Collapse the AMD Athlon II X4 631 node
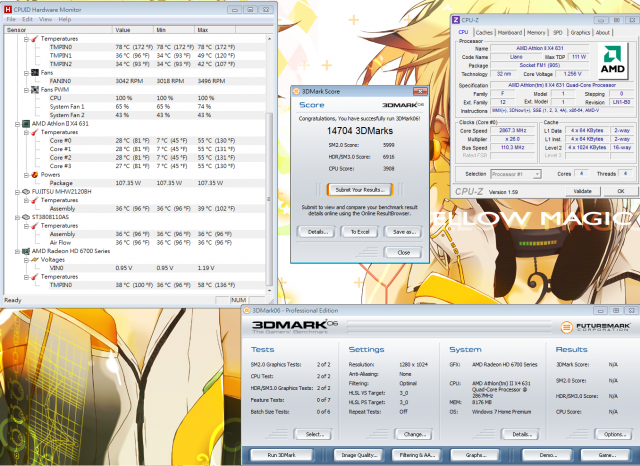Screen dimensions: 640x466 tap(17, 124)
